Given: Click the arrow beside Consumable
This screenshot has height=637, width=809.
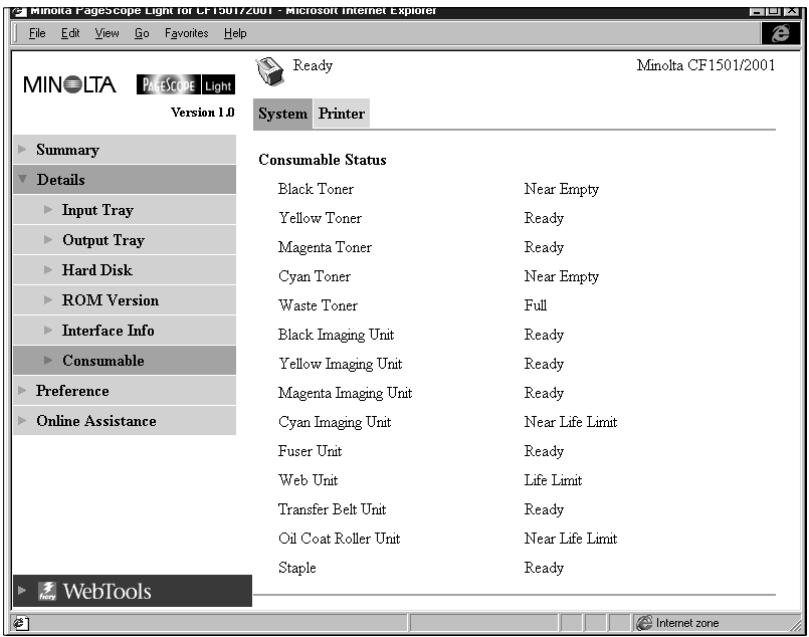Looking at the screenshot, I should 48,360.
